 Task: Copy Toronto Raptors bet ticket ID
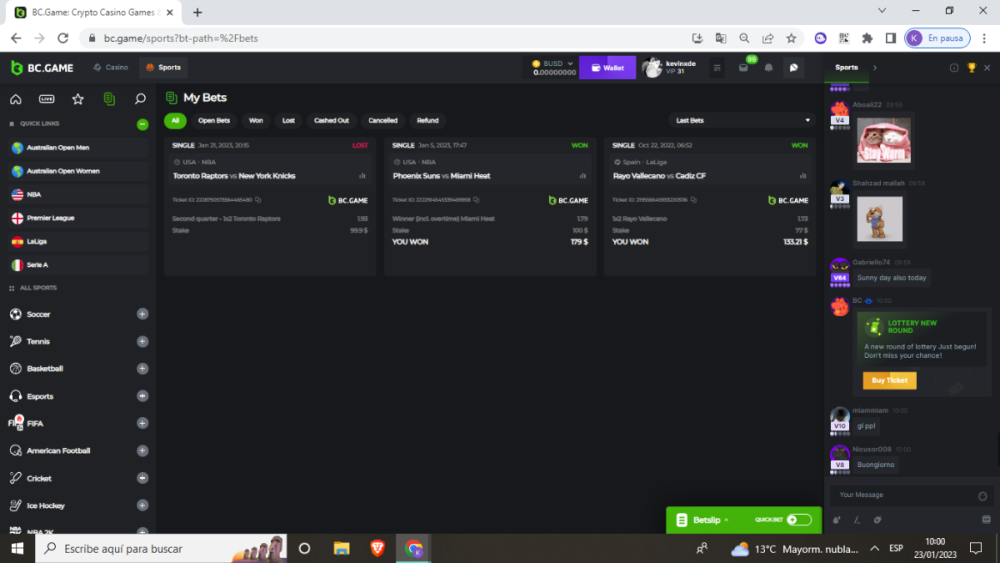(x=257, y=200)
